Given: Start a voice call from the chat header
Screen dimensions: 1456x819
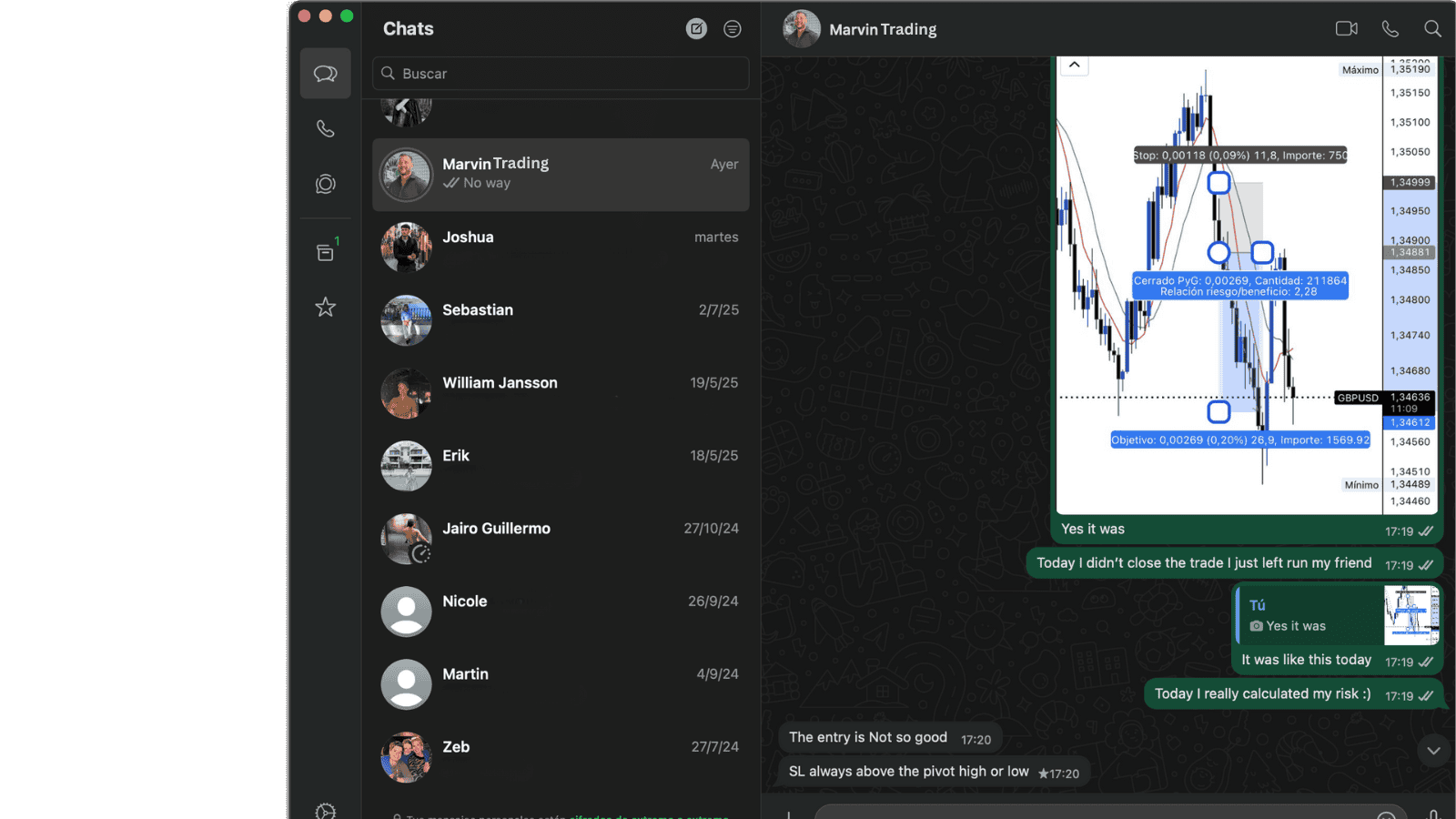Looking at the screenshot, I should click(x=1390, y=29).
